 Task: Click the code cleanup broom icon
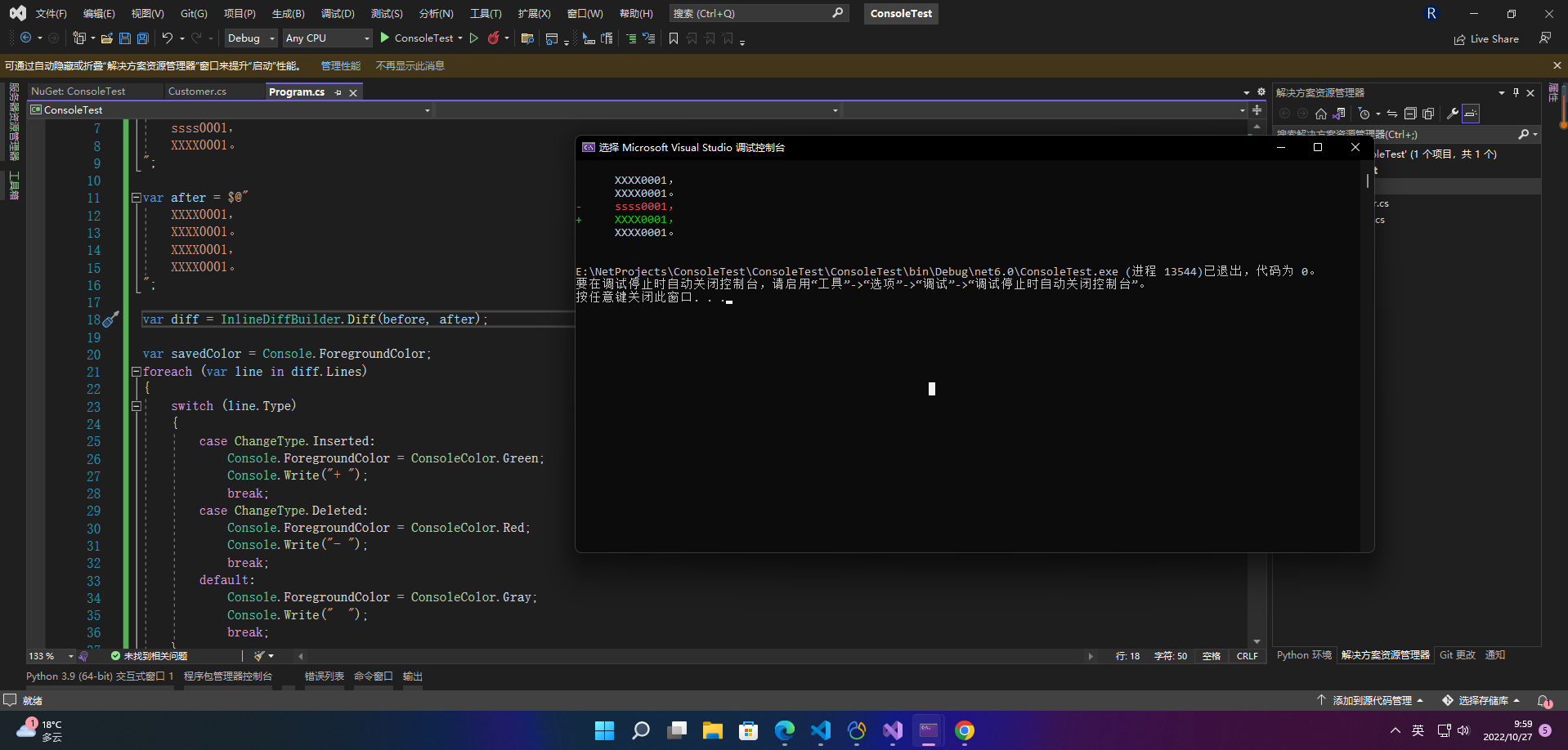[x=259, y=656]
